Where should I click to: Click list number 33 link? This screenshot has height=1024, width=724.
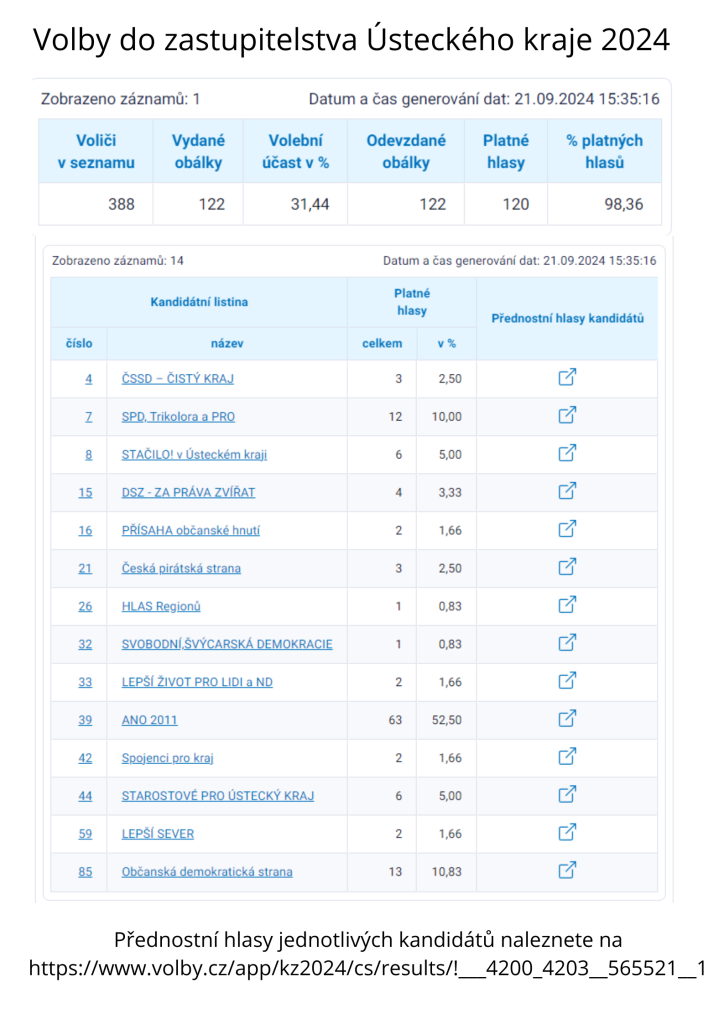(86, 682)
